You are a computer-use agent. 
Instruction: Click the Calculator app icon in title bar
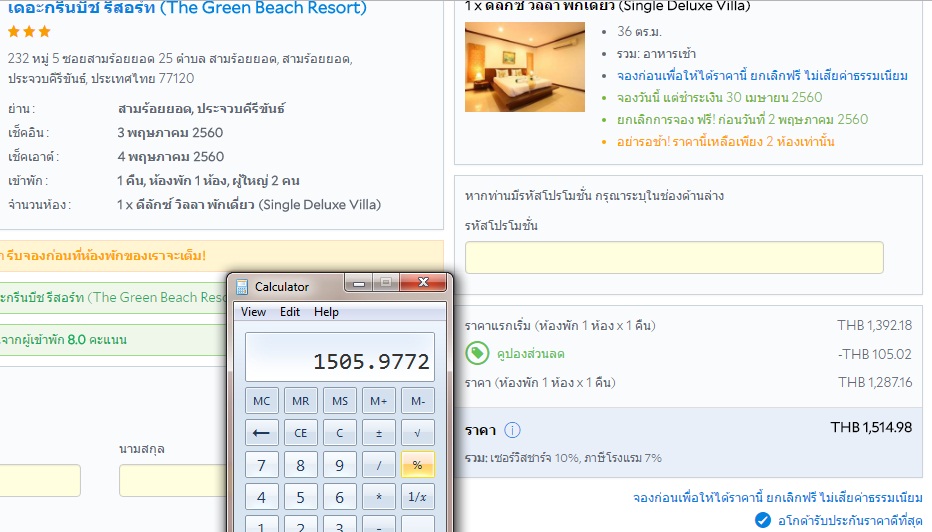[x=242, y=287]
